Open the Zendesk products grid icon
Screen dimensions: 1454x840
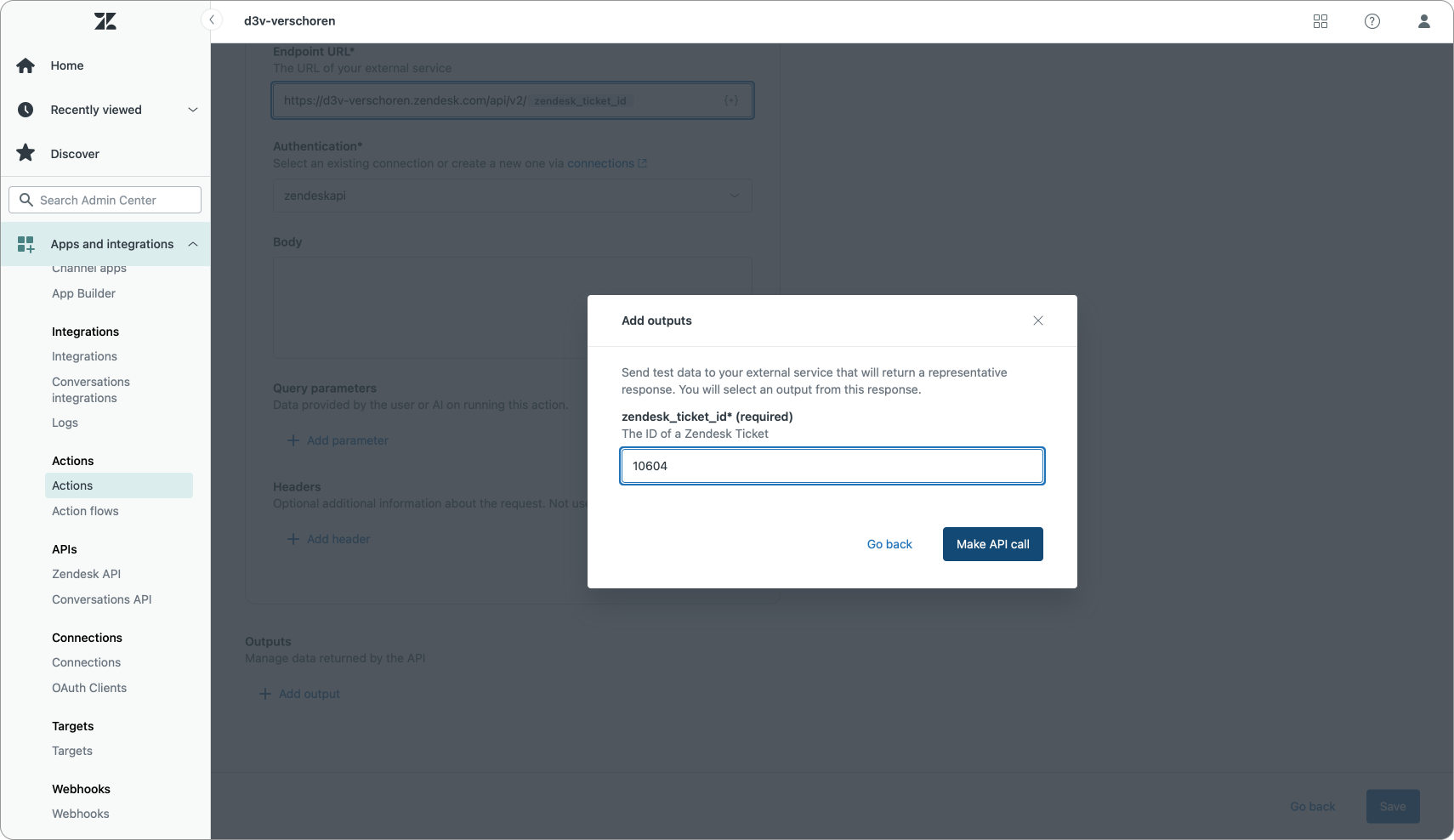1321,21
